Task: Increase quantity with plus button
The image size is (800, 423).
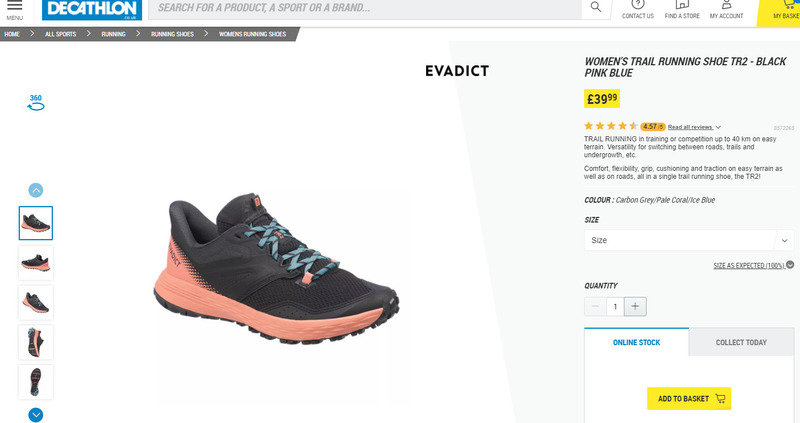Action: 635,306
